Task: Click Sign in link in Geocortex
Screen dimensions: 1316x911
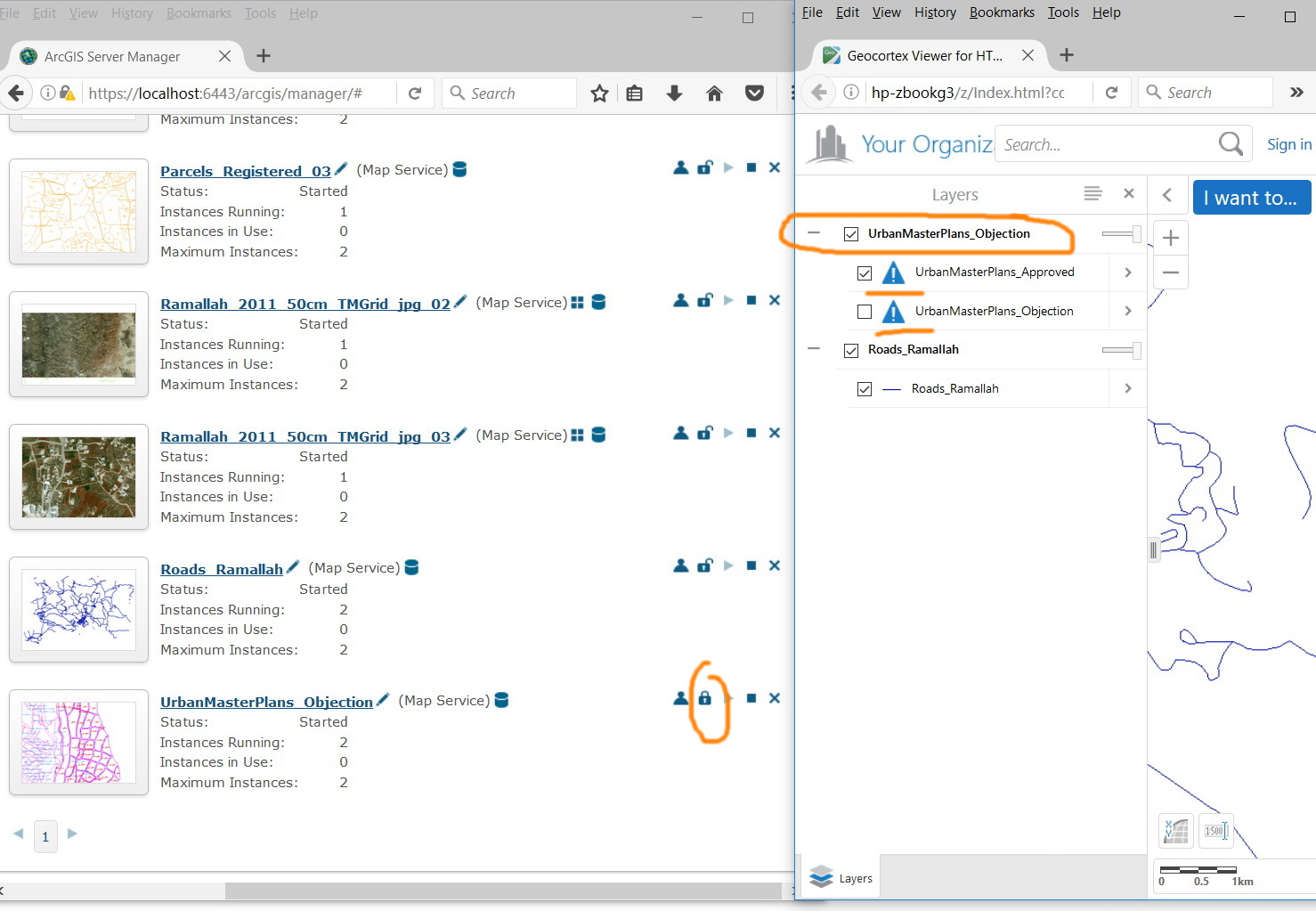Action: point(1289,144)
